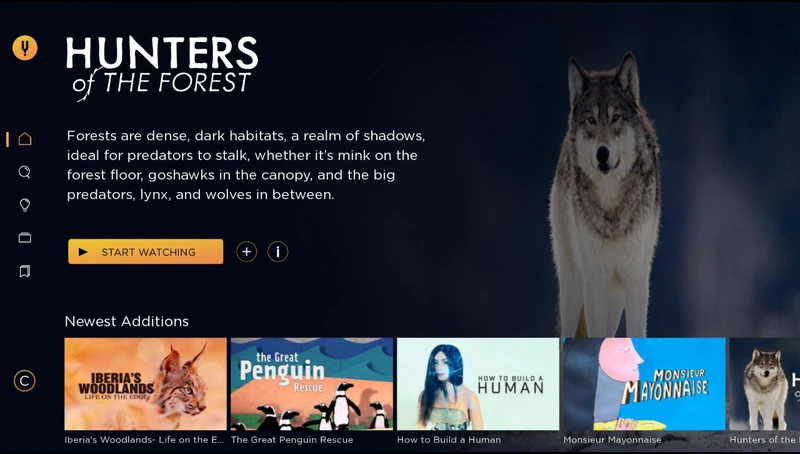Open Iberia's Woodlands thumbnail

(145, 384)
